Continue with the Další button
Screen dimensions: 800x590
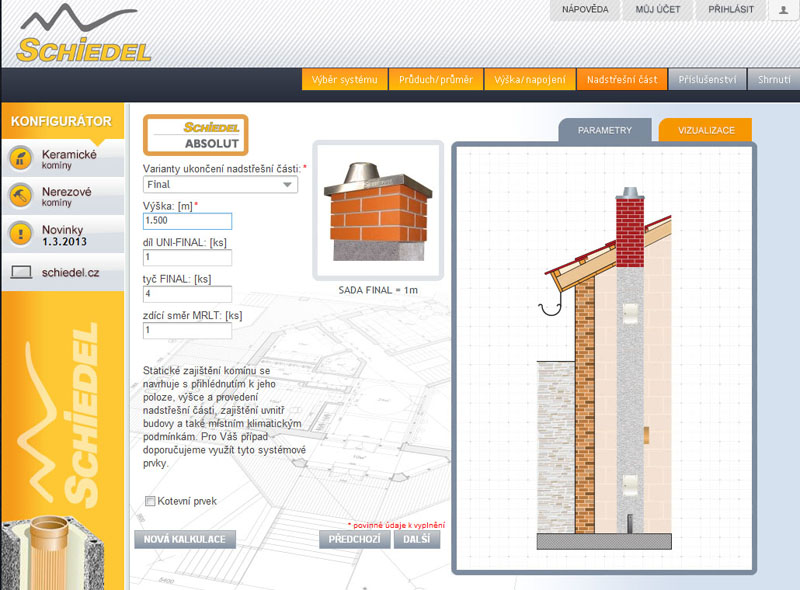click(x=417, y=539)
